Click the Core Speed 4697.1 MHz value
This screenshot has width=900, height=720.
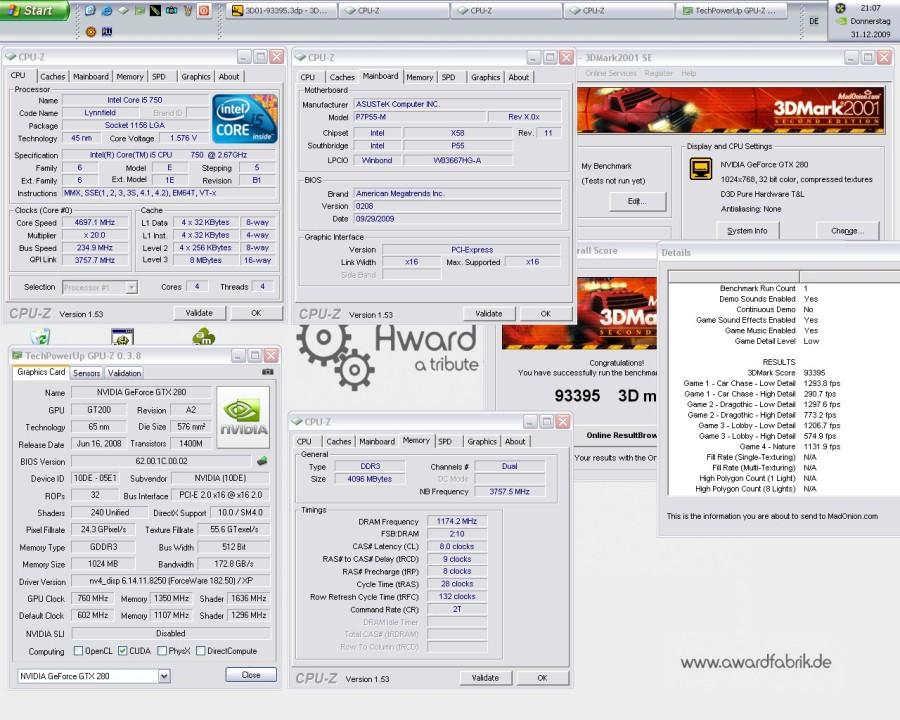[95, 222]
